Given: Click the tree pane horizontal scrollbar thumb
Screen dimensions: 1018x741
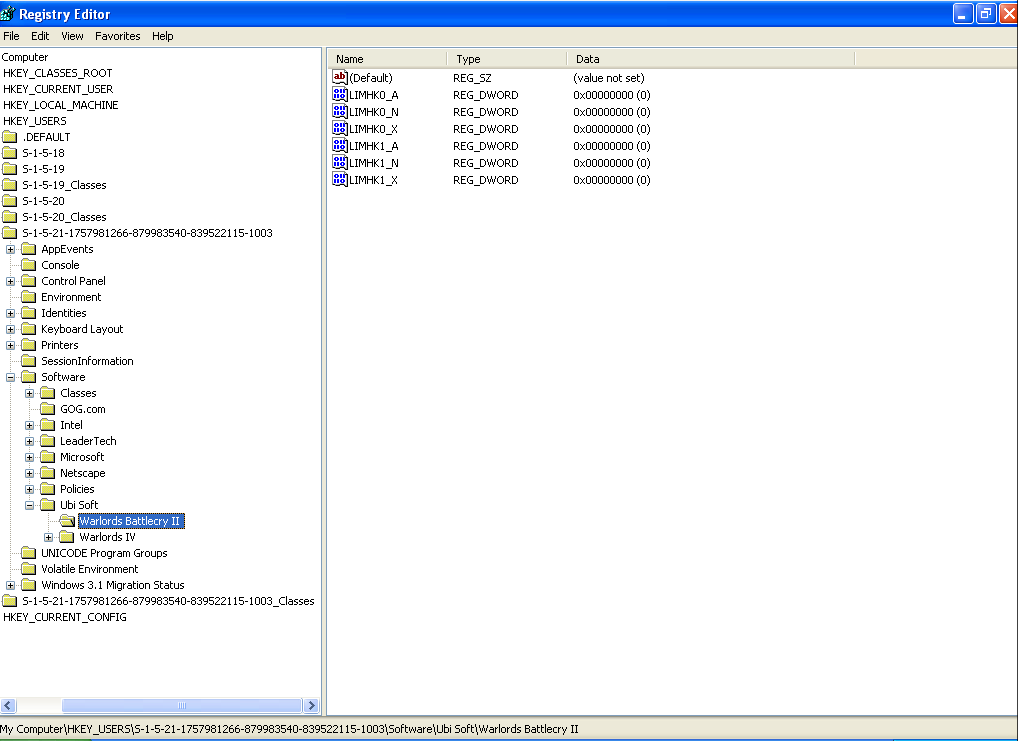Looking at the screenshot, I should pos(182,705).
